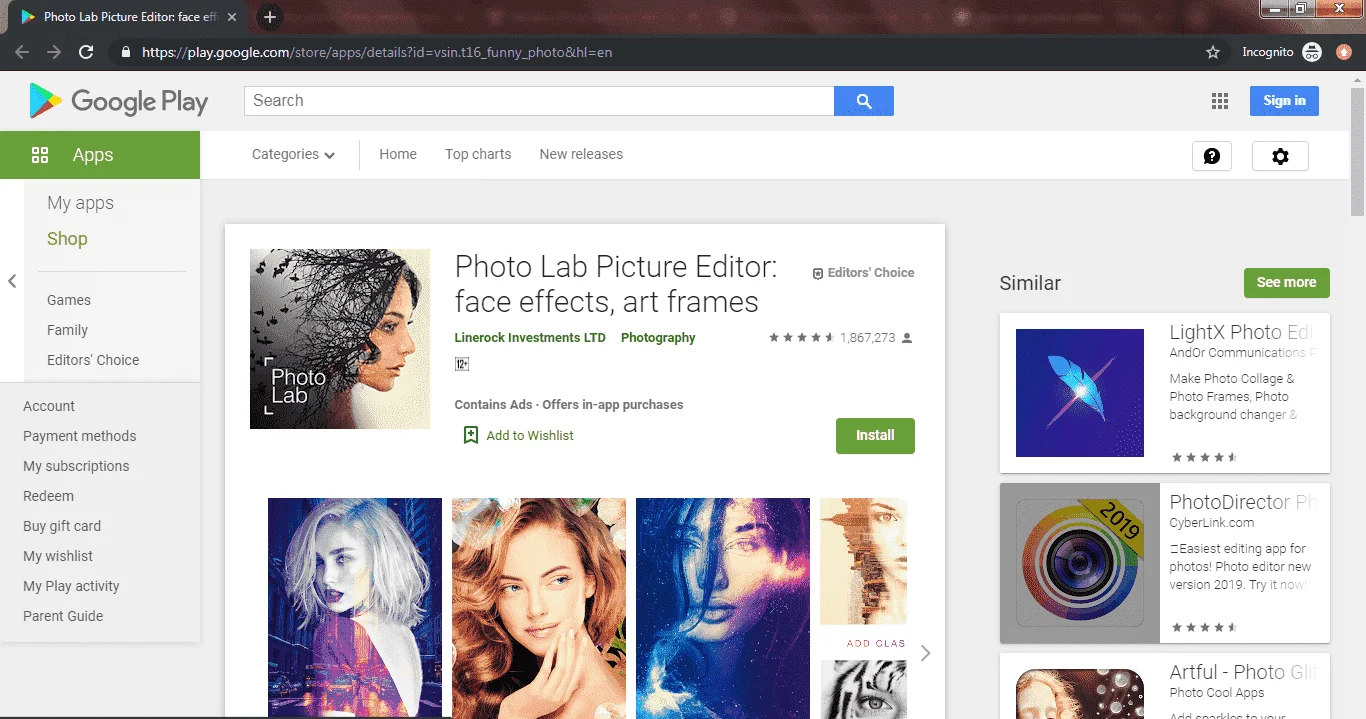Viewport: 1366px width, 719px height.
Task: Click the Artful Photo Glitter app icon
Action: [1080, 694]
